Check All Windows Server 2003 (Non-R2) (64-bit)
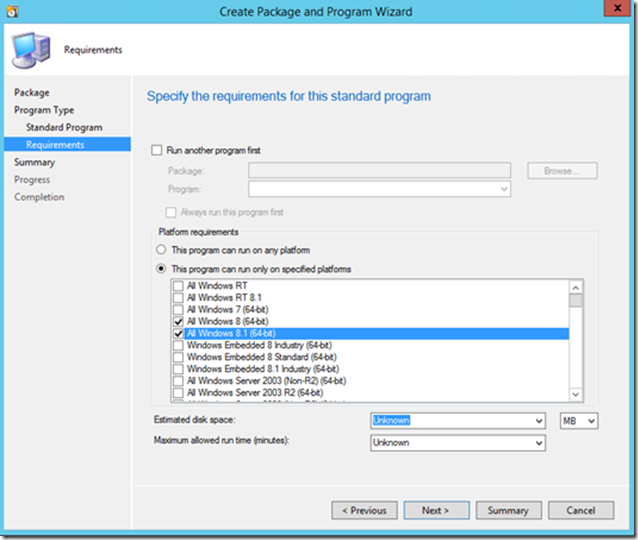 178,381
